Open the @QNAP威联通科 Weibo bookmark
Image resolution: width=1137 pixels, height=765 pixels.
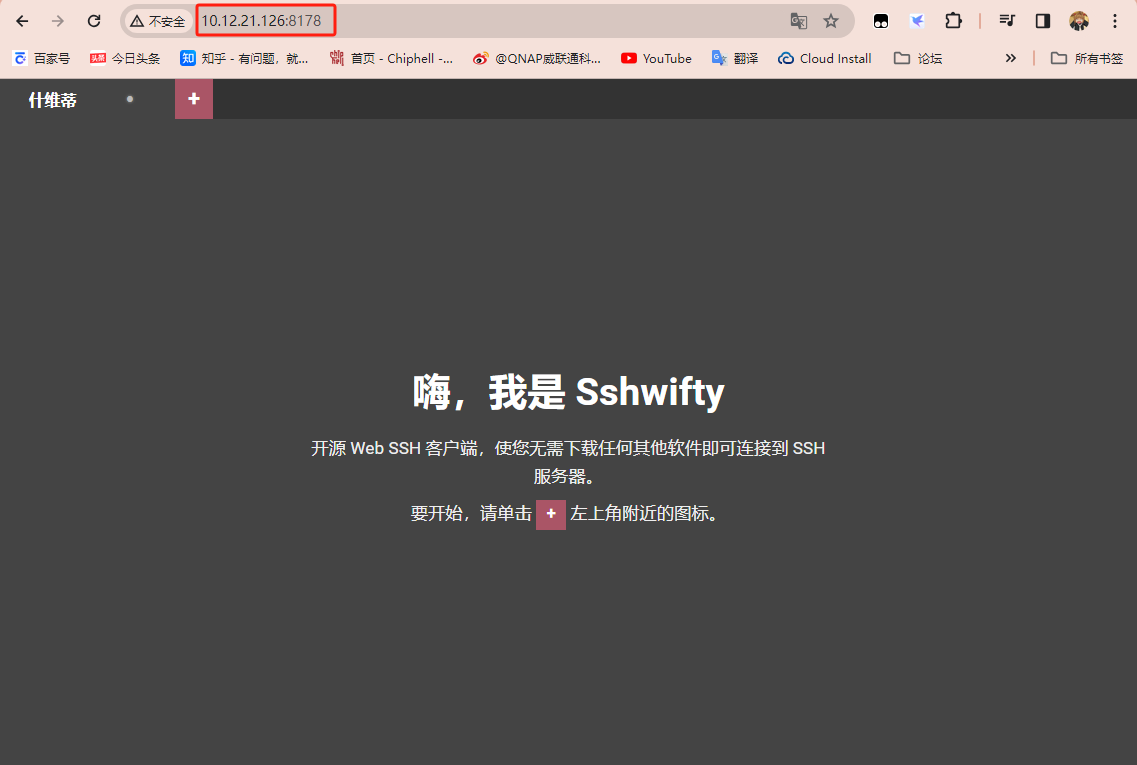coord(537,59)
